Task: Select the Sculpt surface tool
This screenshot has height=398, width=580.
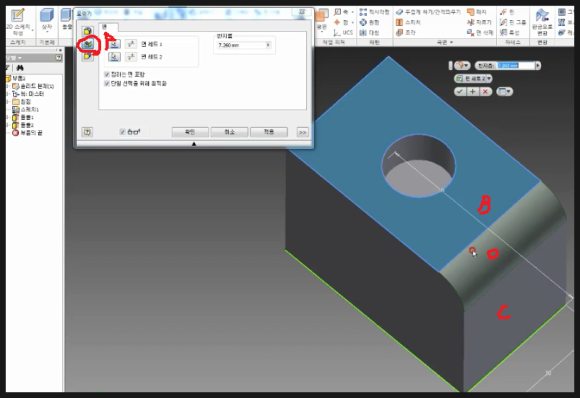Action: coord(406,33)
